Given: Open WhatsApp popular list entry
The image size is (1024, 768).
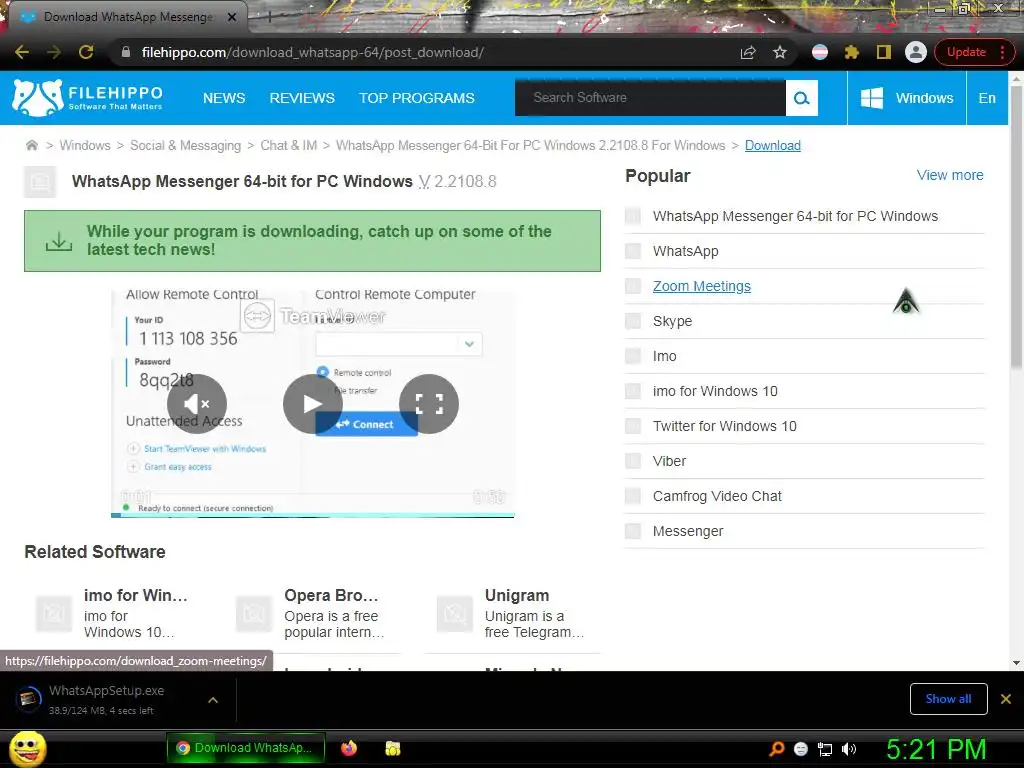Looking at the screenshot, I should coord(685,251).
